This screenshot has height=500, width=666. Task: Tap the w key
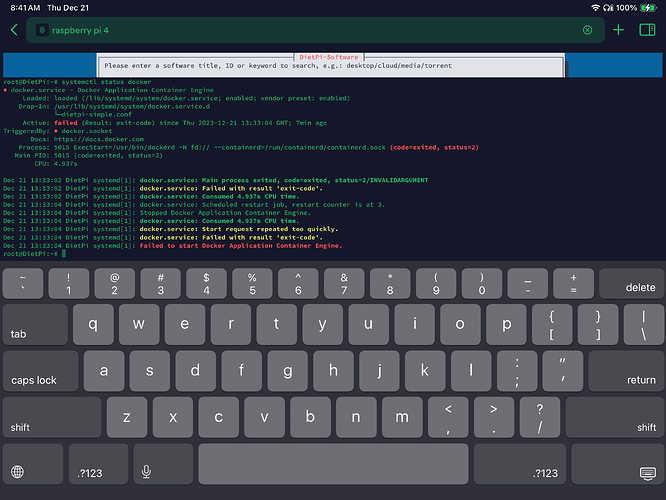tap(139, 325)
